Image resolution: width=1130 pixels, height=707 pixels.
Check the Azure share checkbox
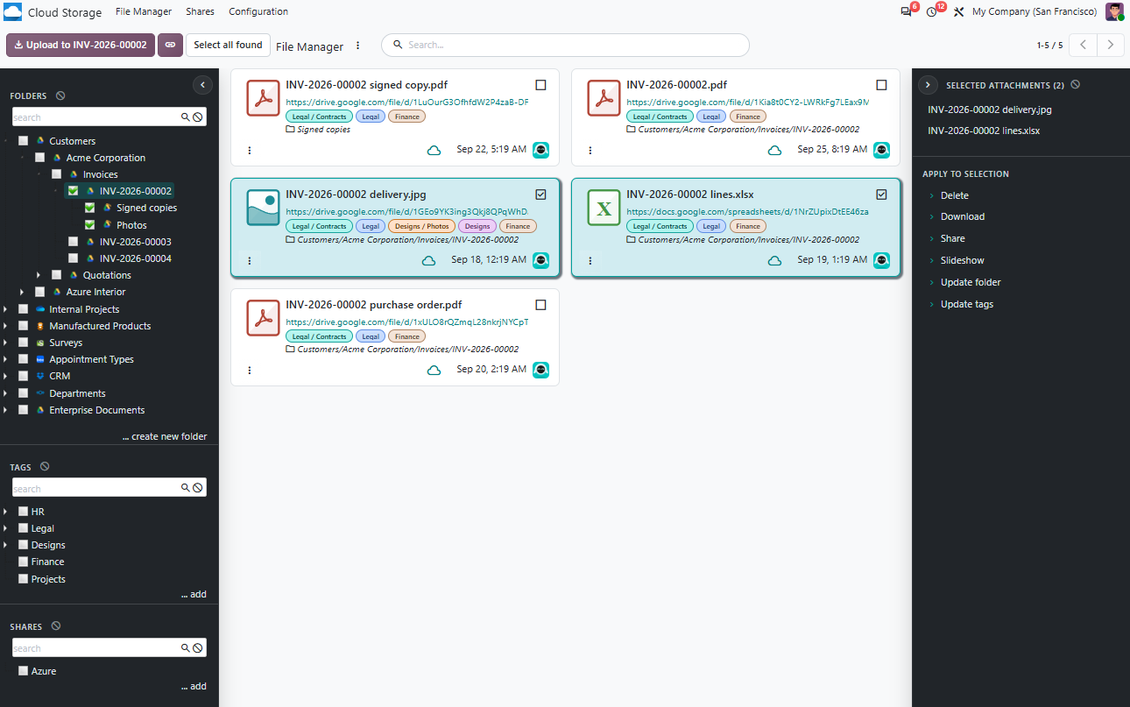(23, 670)
